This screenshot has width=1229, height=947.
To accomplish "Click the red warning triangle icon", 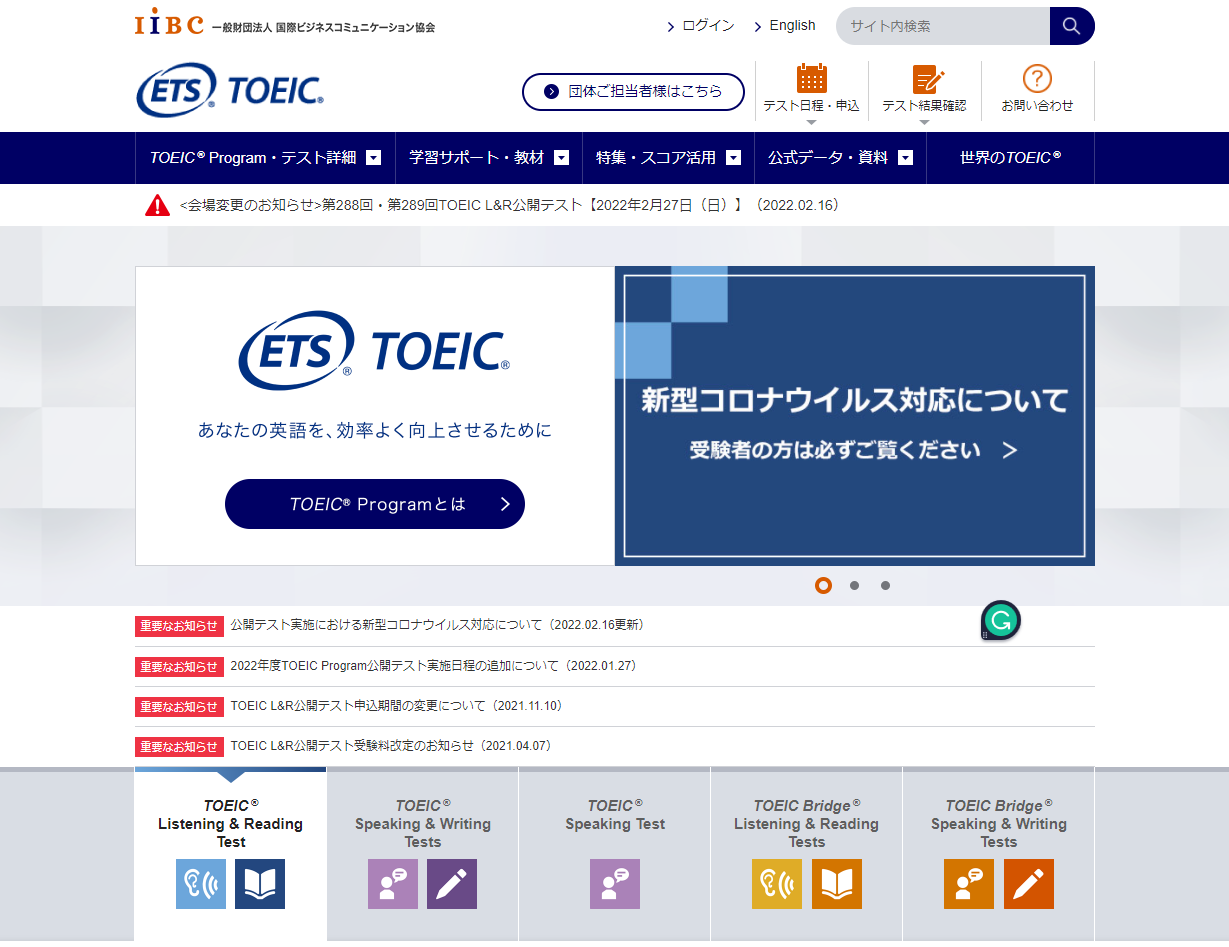I will click(x=158, y=206).
